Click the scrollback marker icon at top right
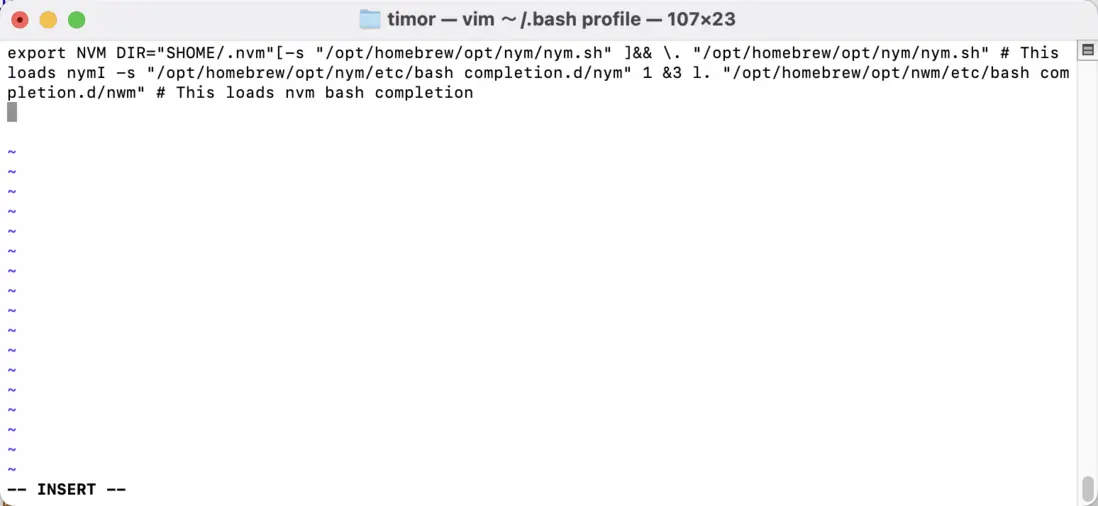Image resolution: width=1098 pixels, height=506 pixels. [x=1087, y=50]
